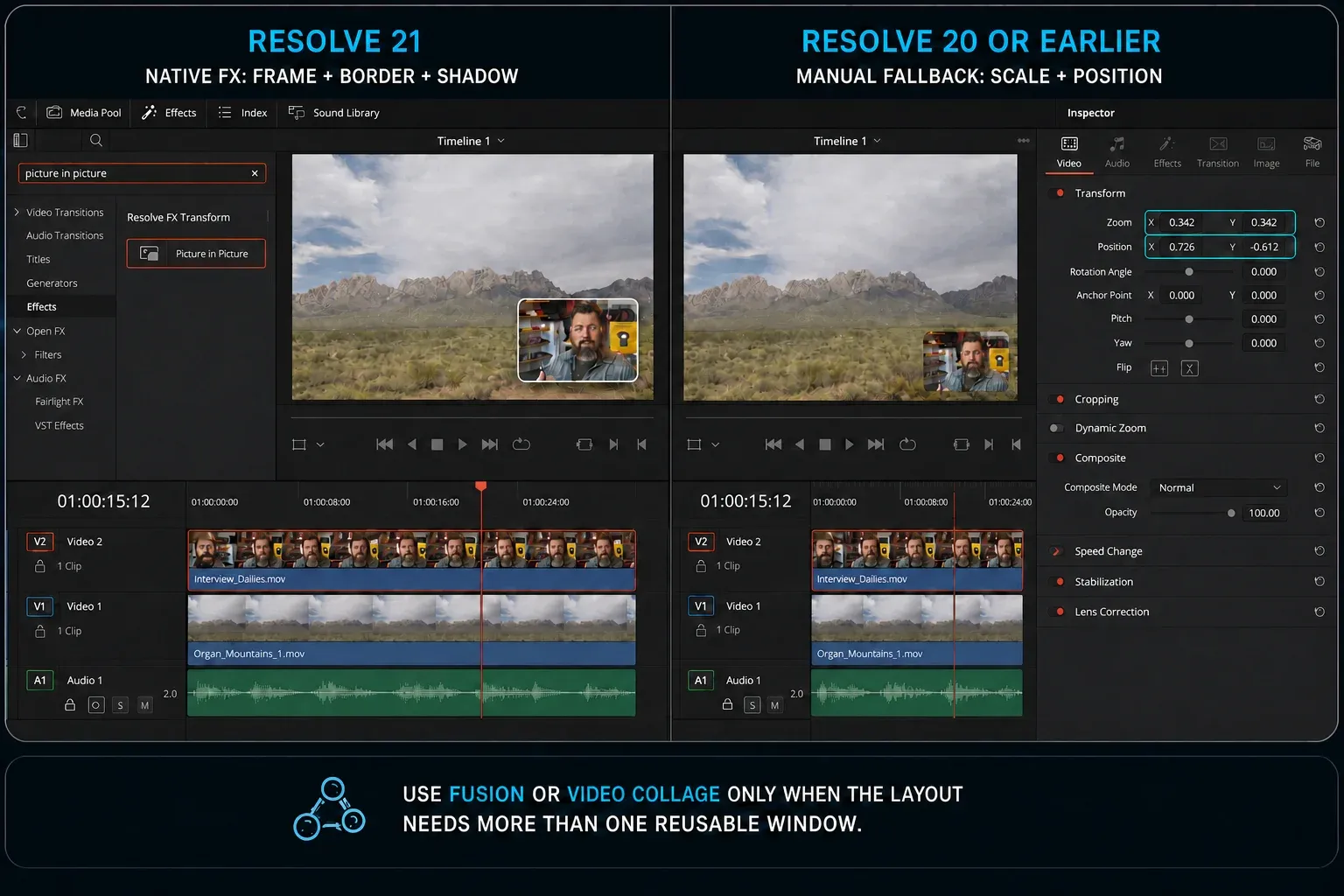1344x896 pixels.
Task: Select Titles category
Action: point(38,259)
